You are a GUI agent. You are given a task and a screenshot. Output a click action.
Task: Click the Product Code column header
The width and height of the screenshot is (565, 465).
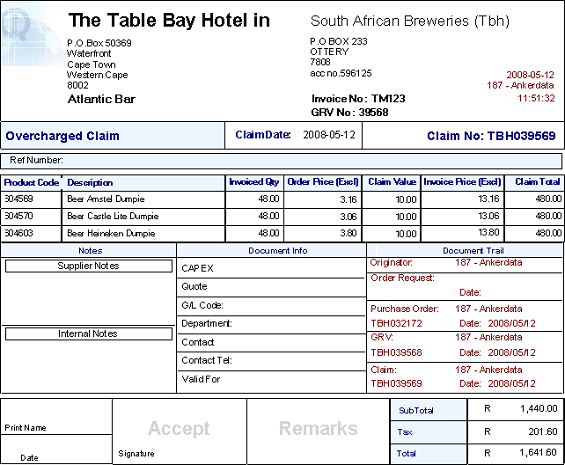31,183
